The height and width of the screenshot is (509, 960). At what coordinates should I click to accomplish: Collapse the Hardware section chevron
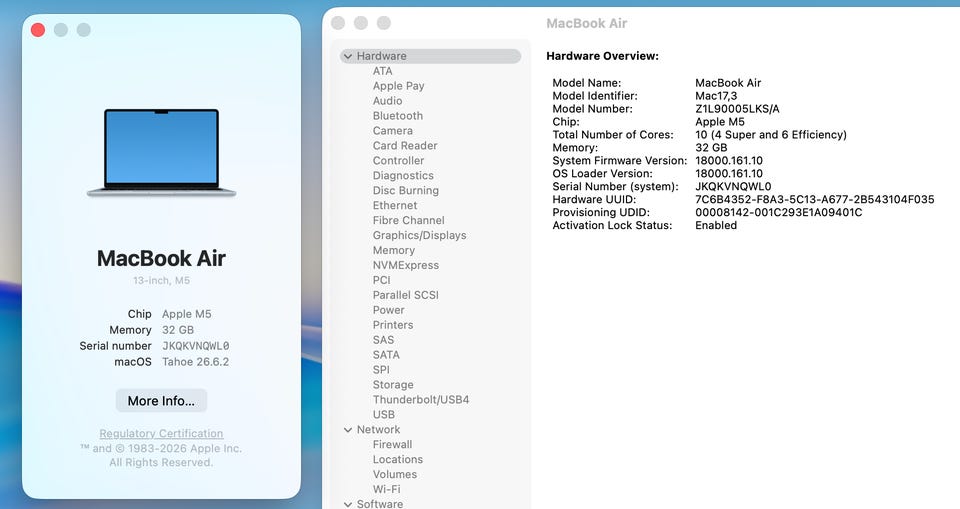pos(348,56)
